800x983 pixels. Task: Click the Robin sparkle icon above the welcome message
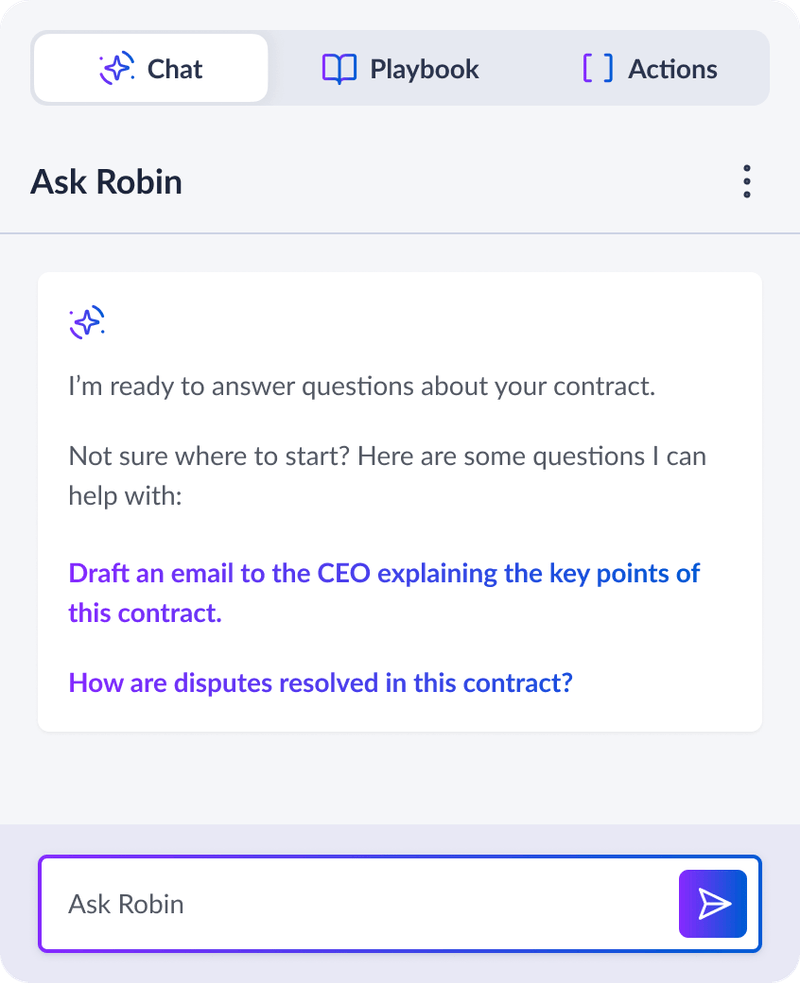point(87,322)
